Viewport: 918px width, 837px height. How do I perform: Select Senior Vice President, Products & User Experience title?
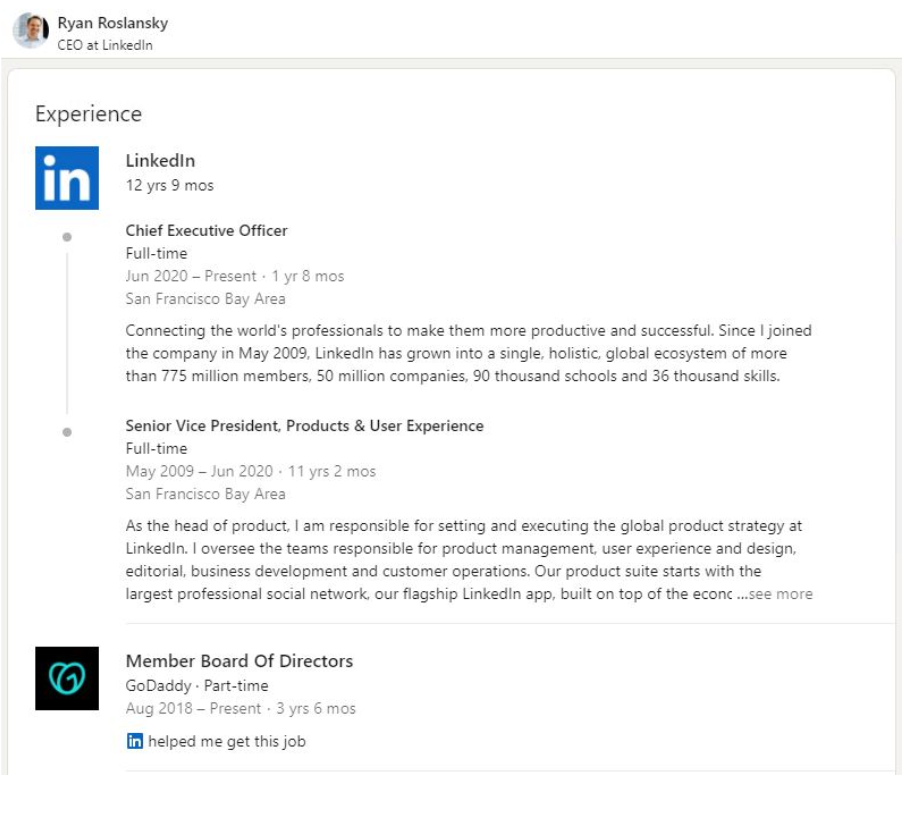[304, 426]
